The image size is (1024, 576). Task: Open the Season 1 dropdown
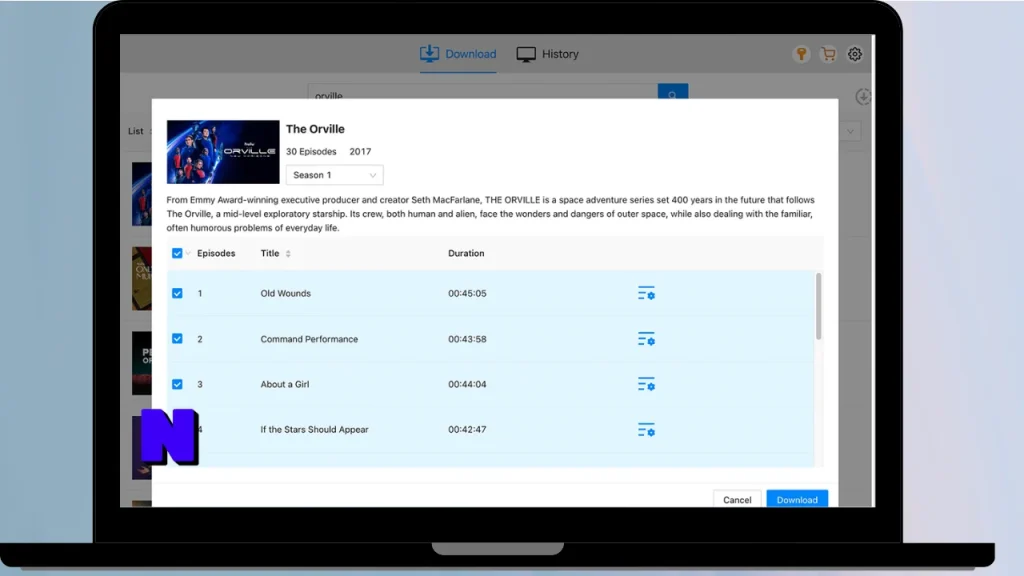tap(334, 175)
